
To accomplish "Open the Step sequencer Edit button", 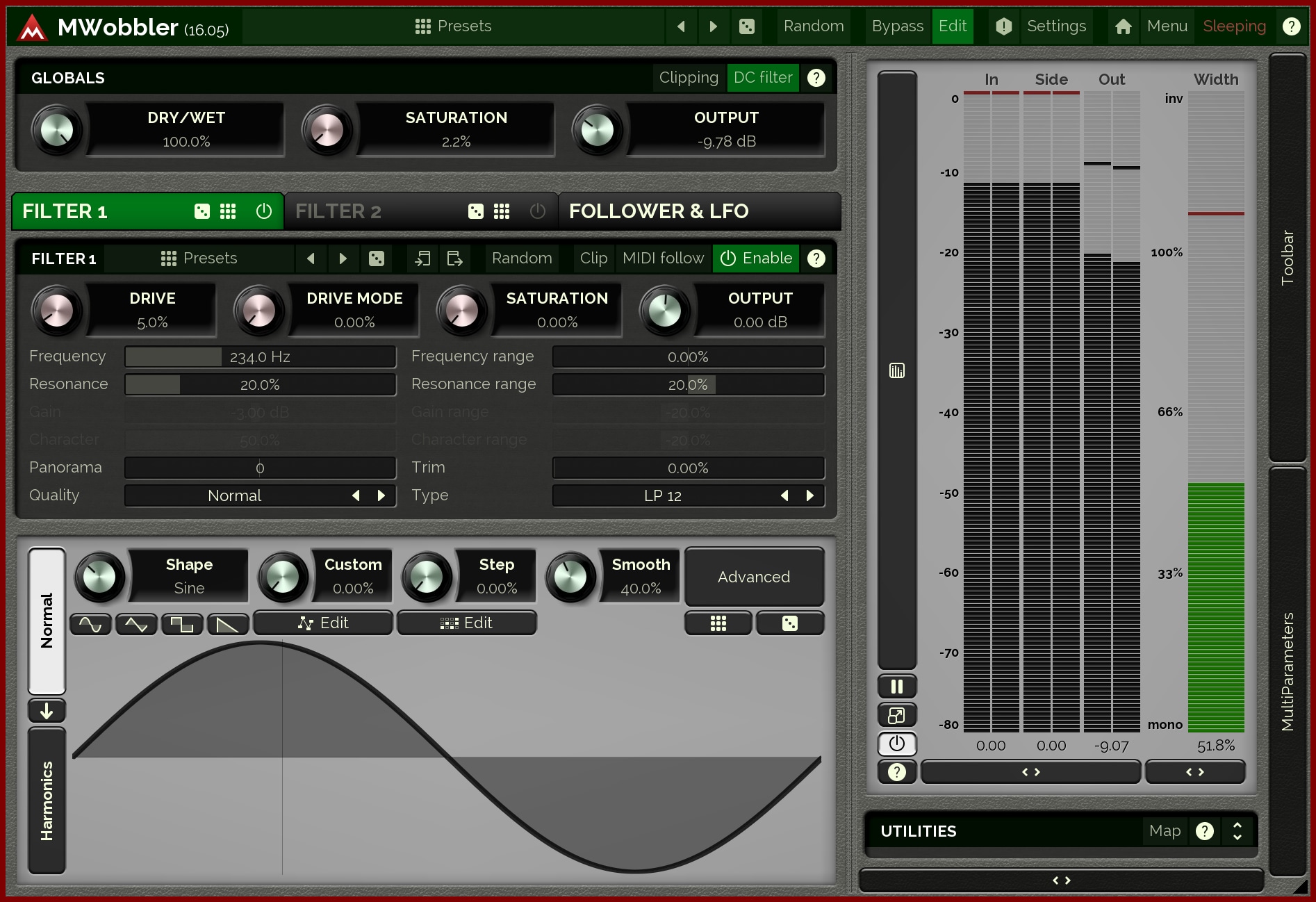I will [467, 623].
